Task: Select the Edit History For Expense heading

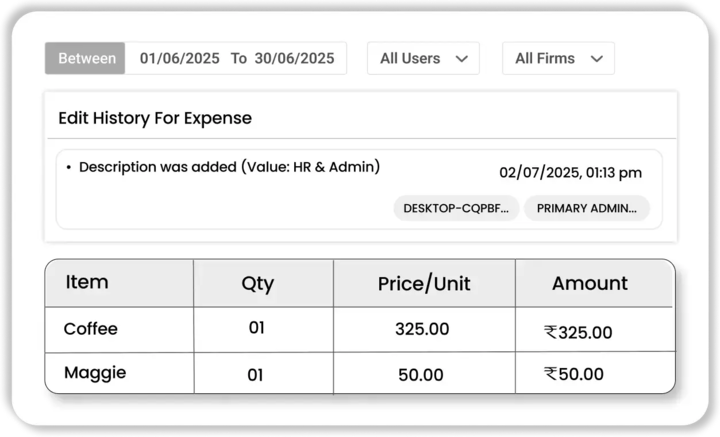Action: pyautogui.click(x=155, y=118)
